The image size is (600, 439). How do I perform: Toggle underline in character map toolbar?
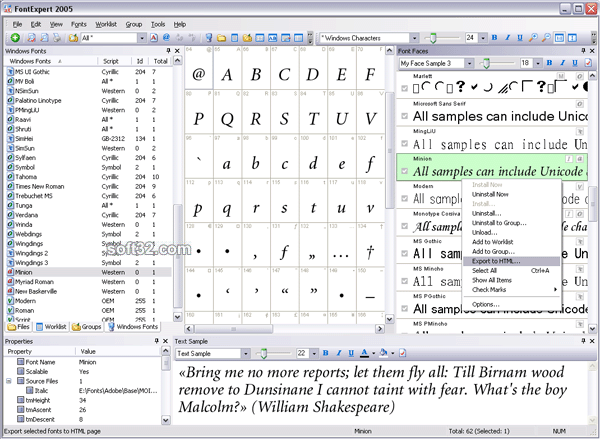click(520, 38)
